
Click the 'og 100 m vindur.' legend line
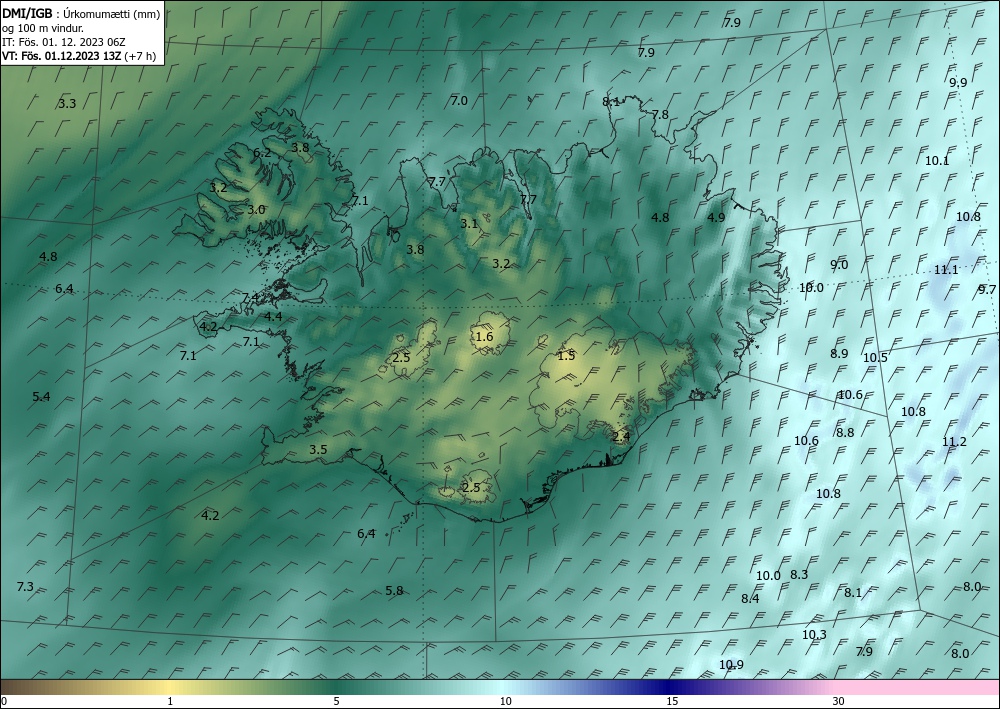[43, 28]
